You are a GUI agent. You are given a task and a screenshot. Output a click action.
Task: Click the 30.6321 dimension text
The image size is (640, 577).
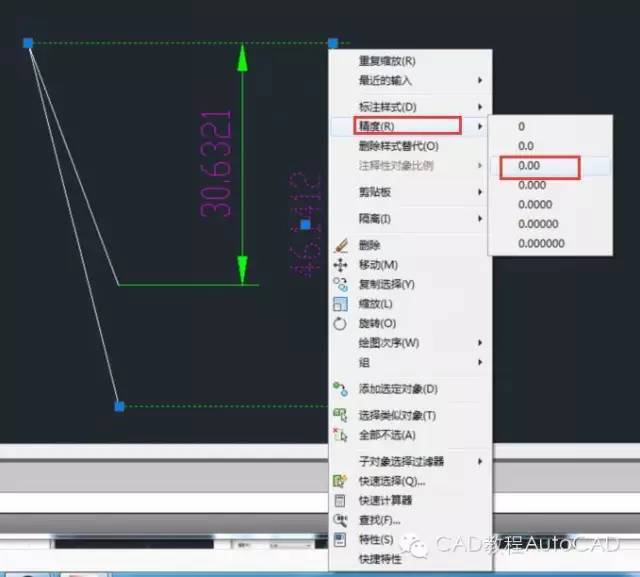click(x=216, y=164)
